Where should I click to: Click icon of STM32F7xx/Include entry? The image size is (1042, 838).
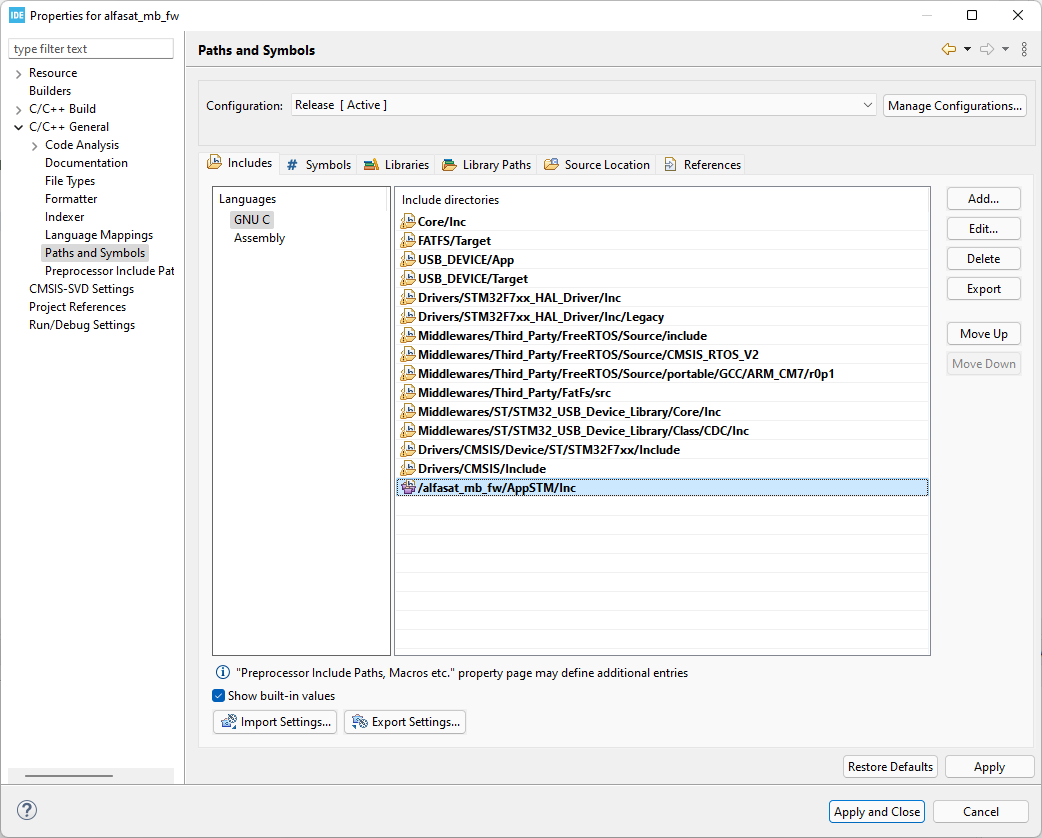(408, 449)
